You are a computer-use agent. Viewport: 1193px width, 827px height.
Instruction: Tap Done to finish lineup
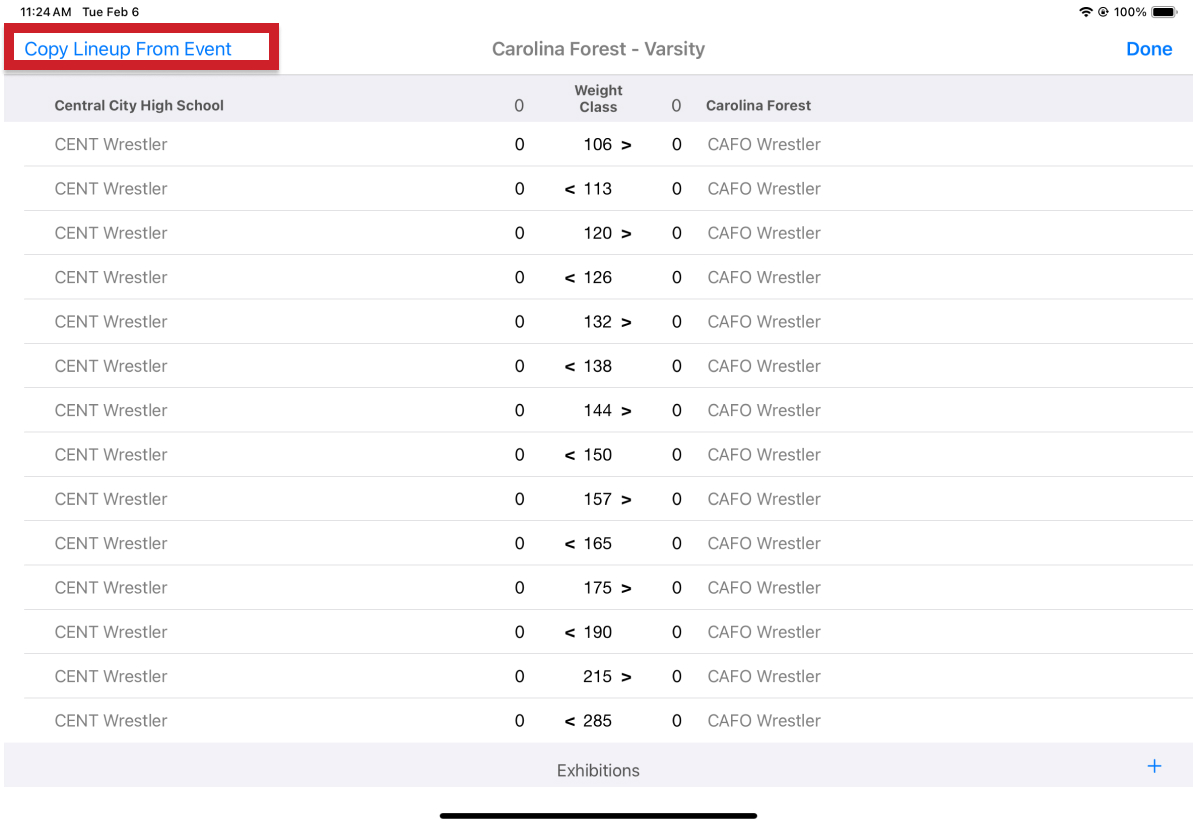coord(1148,49)
